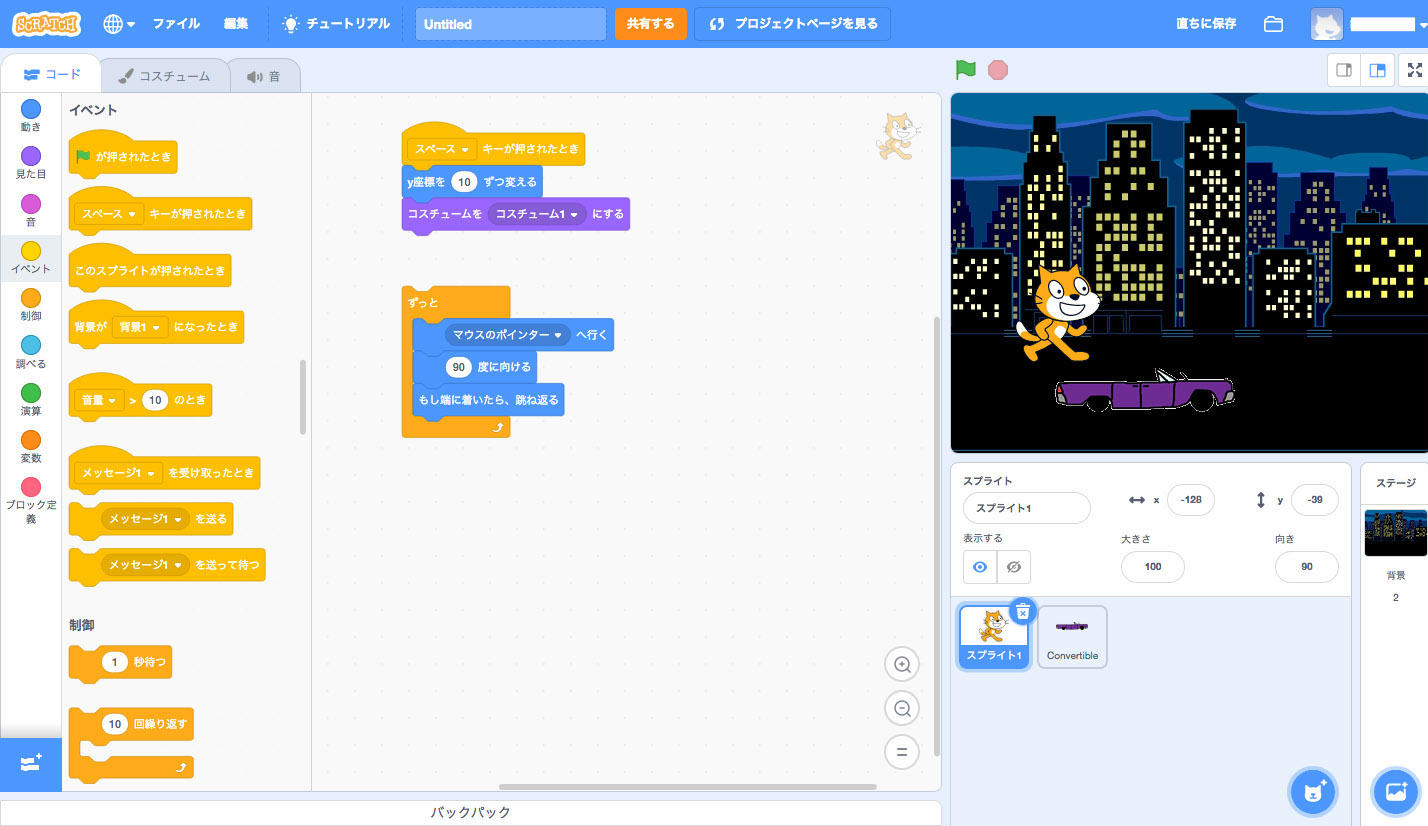
Task: Click value 10 in 音量 block
Action: 155,400
